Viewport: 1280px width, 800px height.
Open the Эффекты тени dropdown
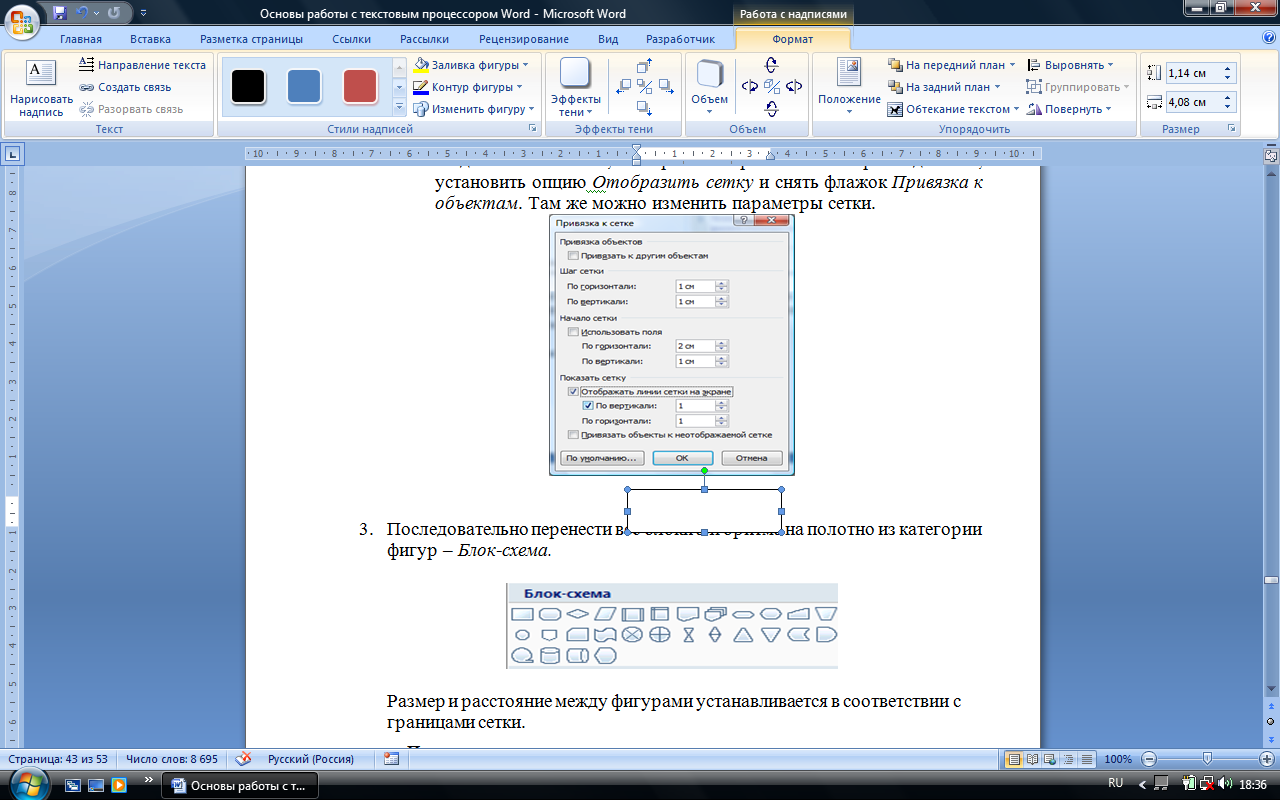coord(575,88)
